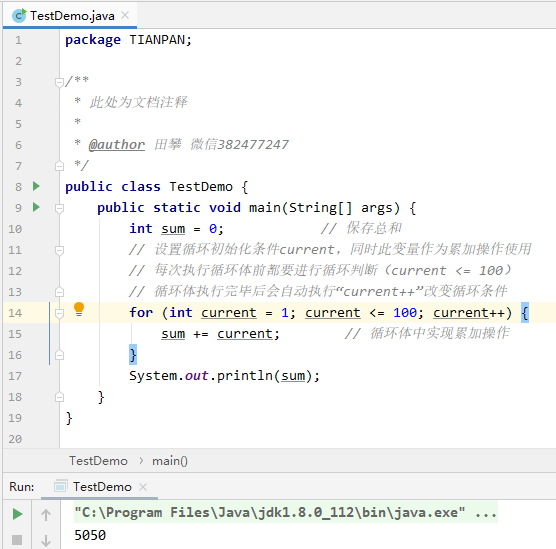
Task: Click the 5050 output in console
Action: click(90, 535)
